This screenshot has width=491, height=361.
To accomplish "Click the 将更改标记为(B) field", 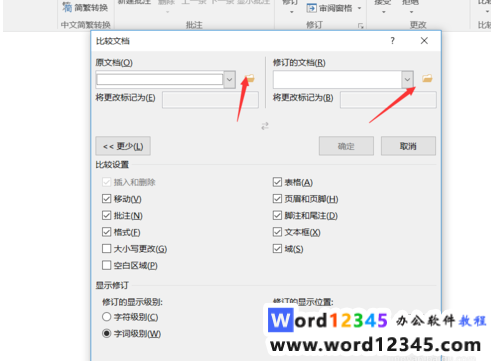I will [x=388, y=100].
